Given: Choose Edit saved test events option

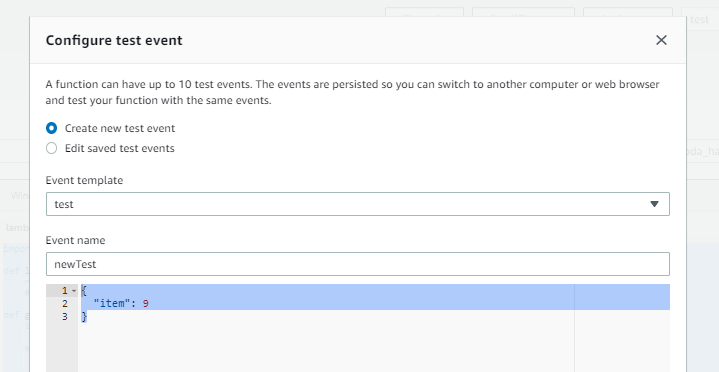Looking at the screenshot, I should click(x=51, y=148).
